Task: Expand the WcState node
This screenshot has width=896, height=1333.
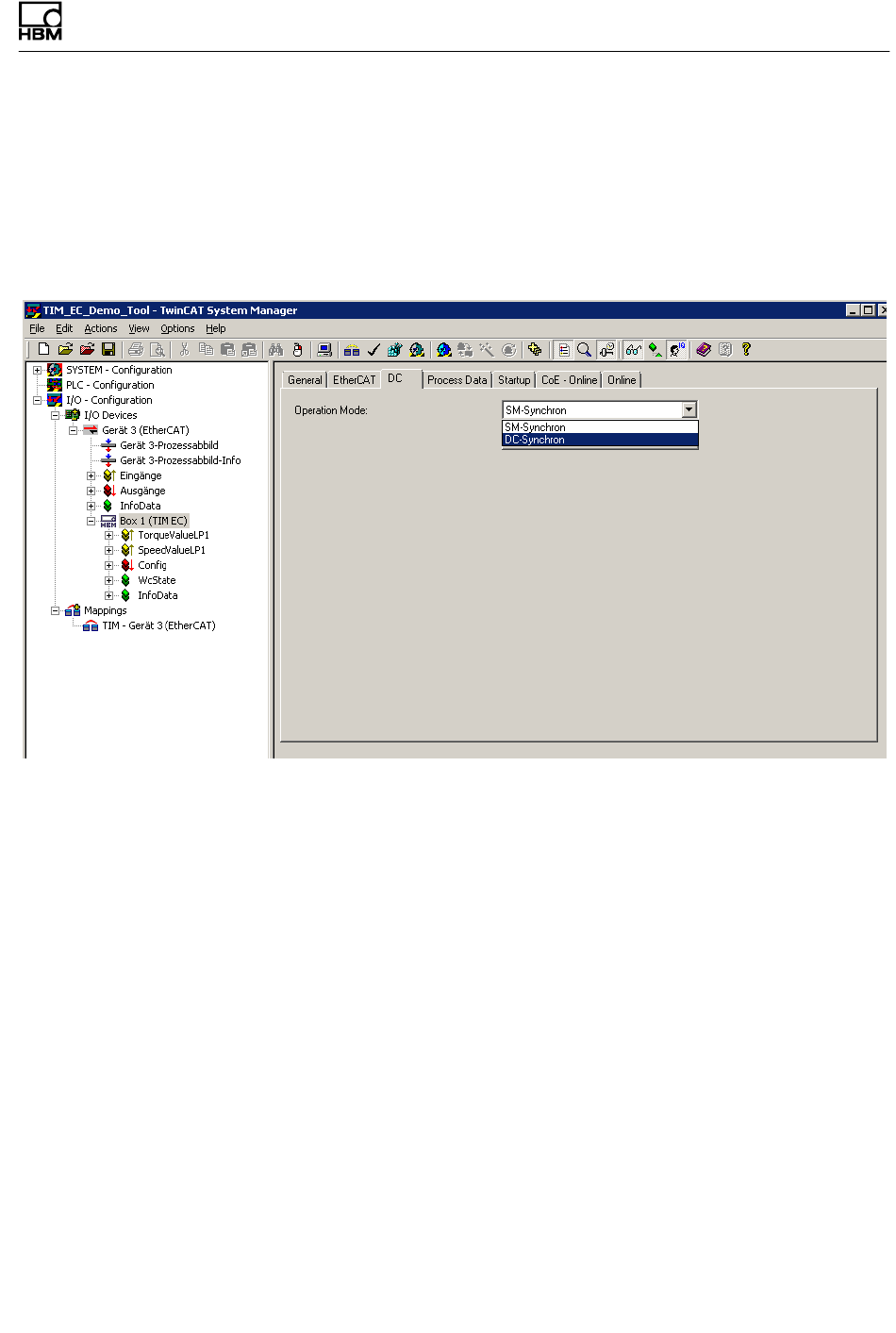Action: (109, 580)
